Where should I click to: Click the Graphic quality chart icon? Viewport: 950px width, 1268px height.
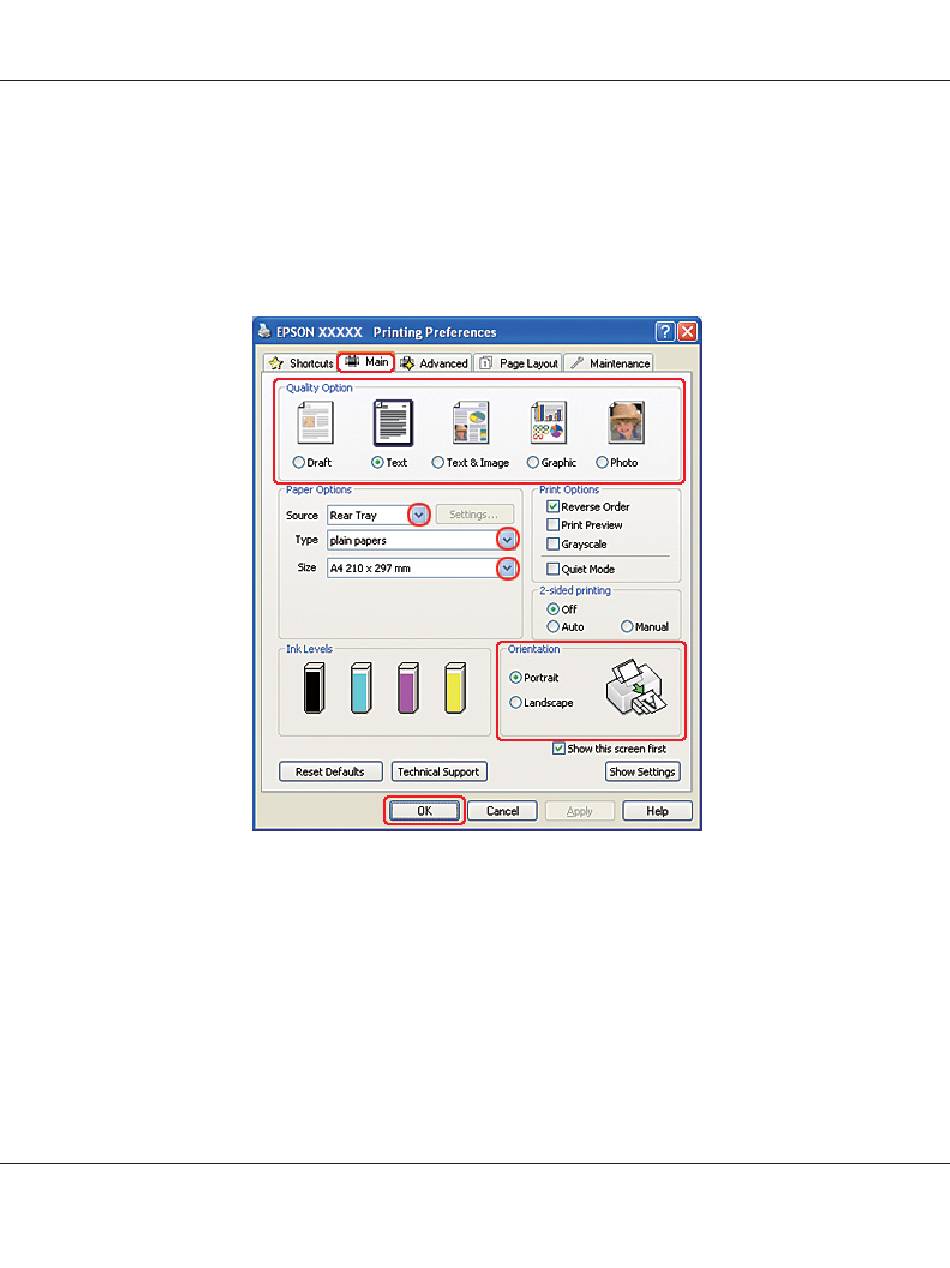point(549,423)
